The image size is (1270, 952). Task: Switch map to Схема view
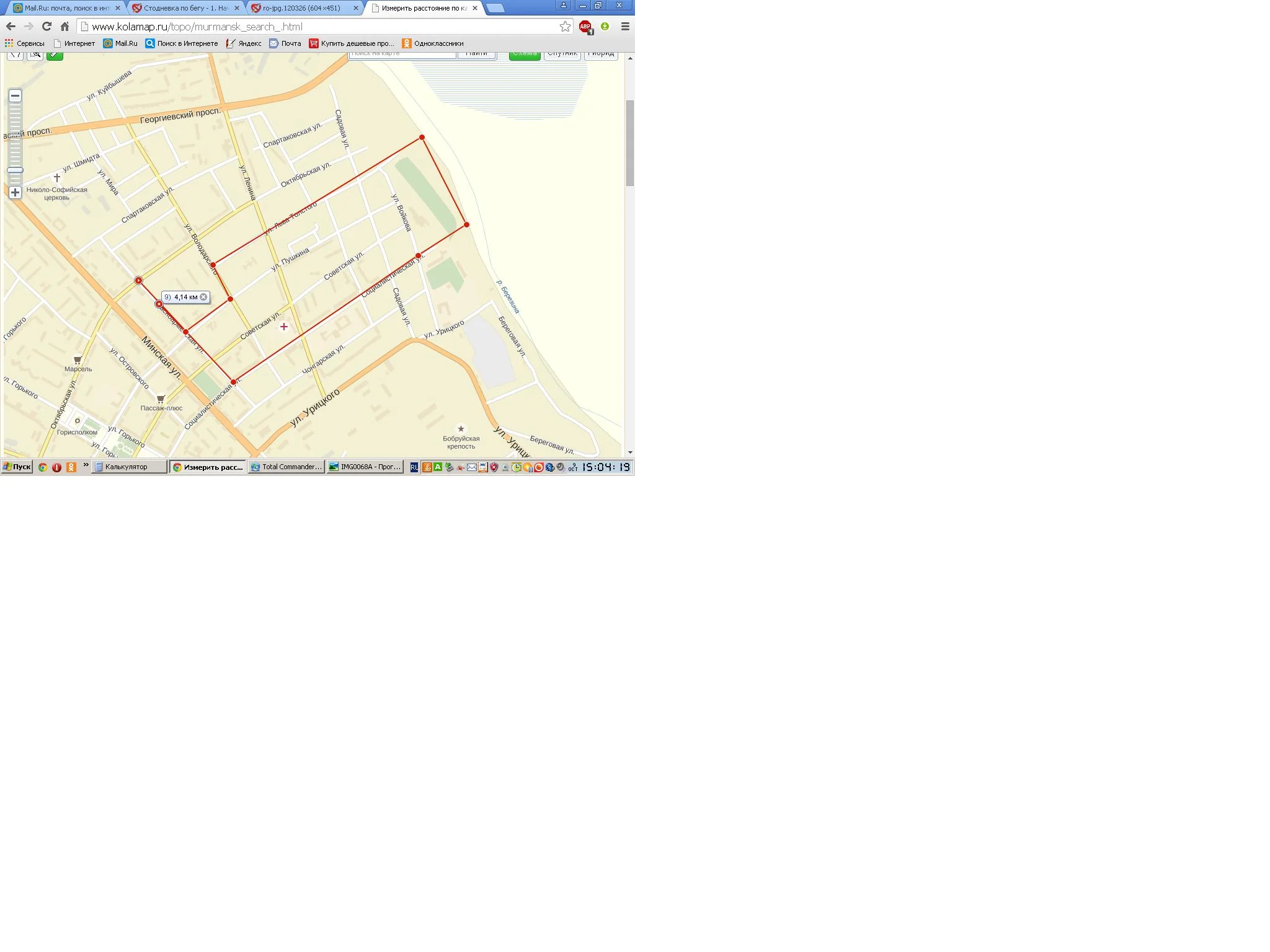click(525, 54)
